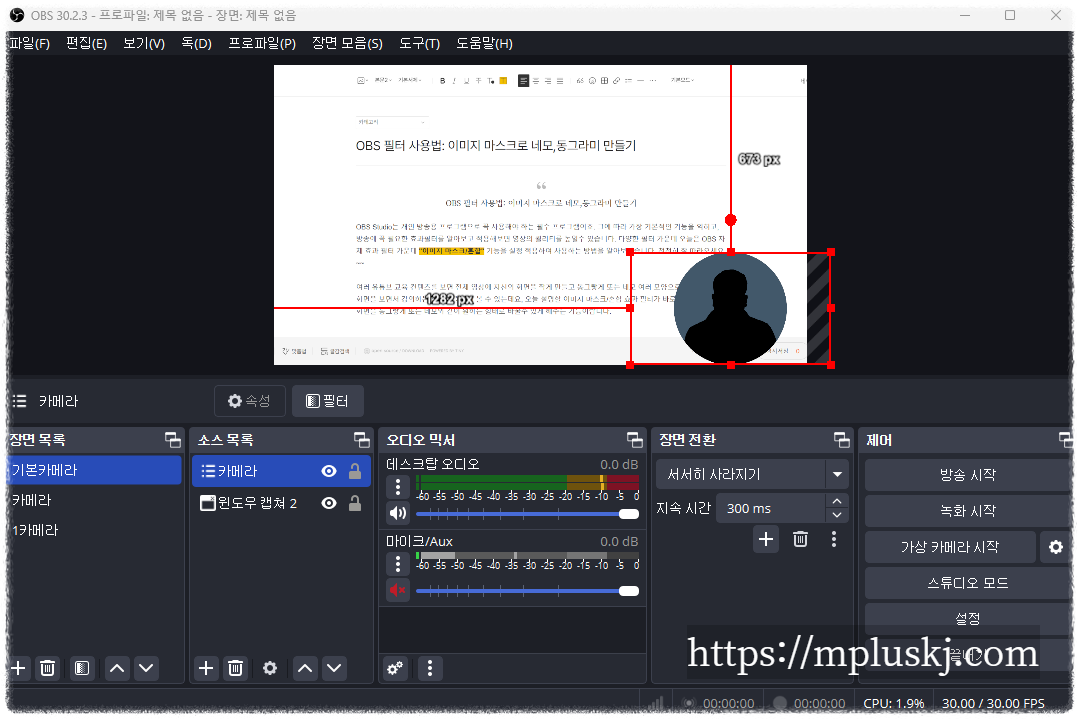Screen dimensions: 1080x719
Task: Click 필터 button for source
Action: [327, 401]
